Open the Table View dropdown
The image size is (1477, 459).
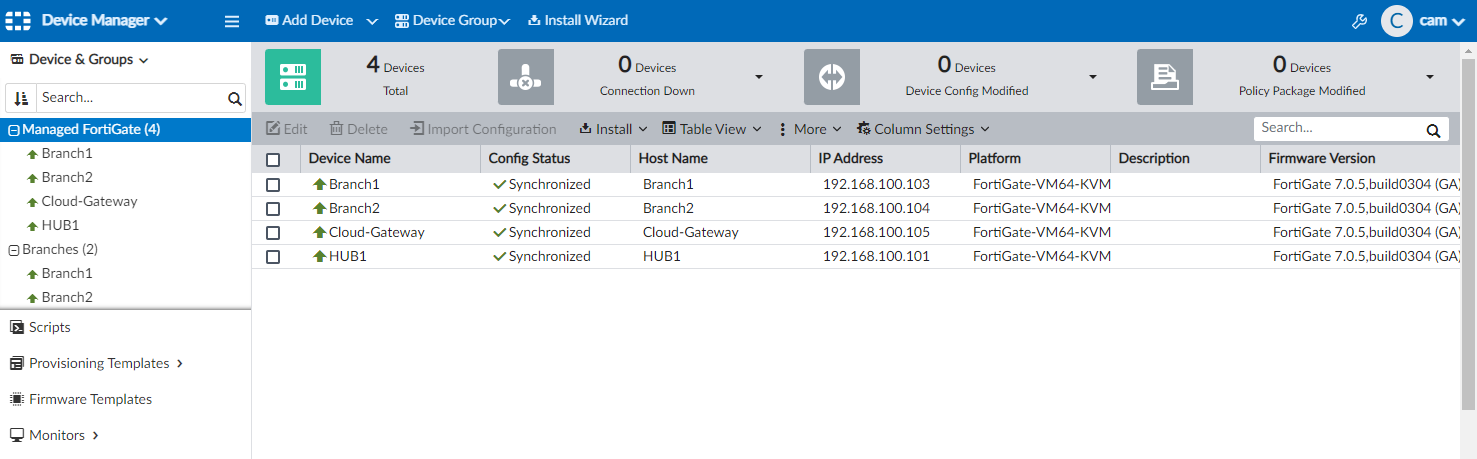point(712,129)
